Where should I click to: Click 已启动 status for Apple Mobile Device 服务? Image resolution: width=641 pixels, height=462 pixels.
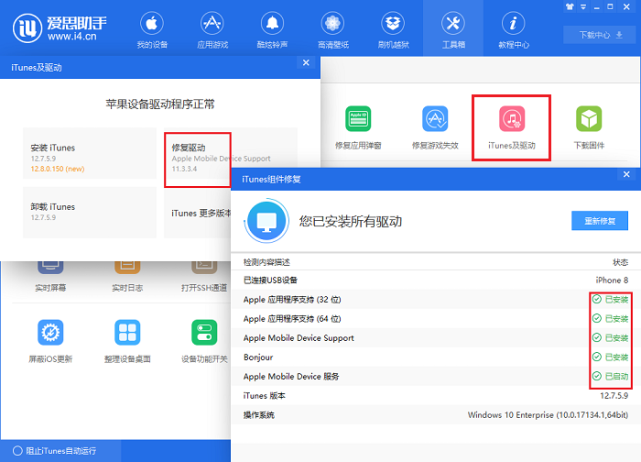(x=610, y=376)
